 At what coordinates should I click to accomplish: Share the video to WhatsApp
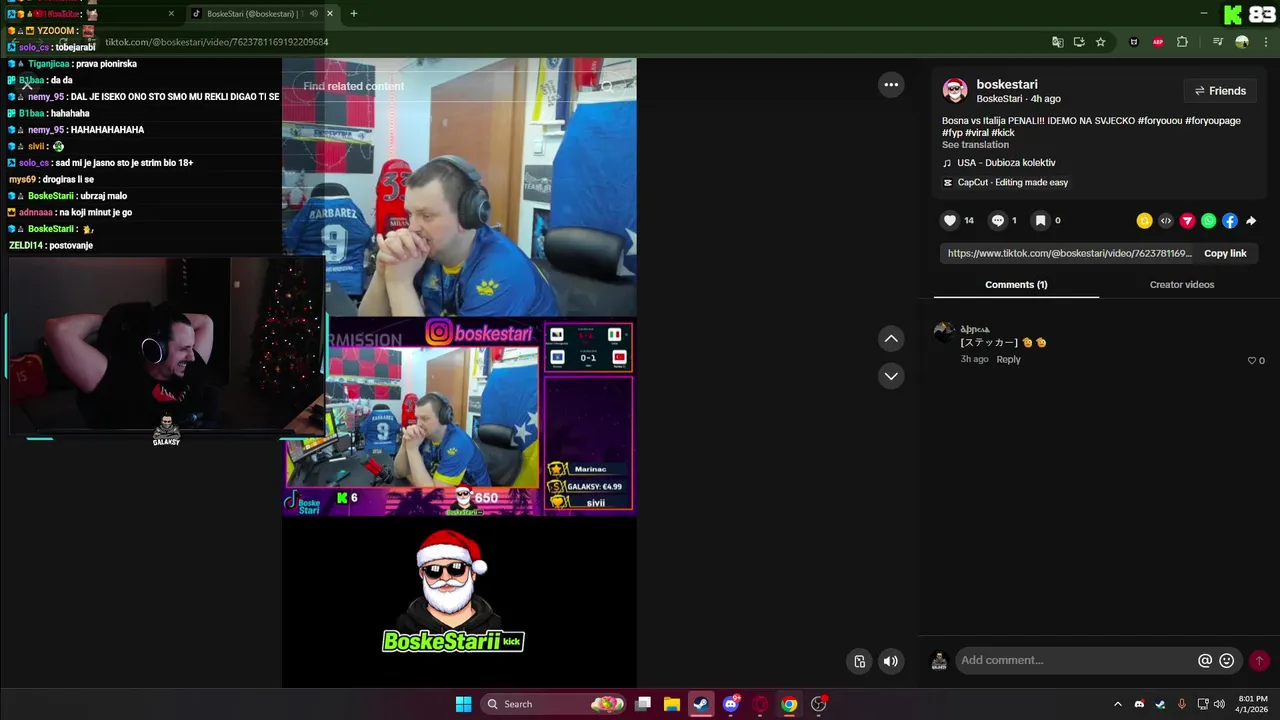pyautogui.click(x=1209, y=221)
